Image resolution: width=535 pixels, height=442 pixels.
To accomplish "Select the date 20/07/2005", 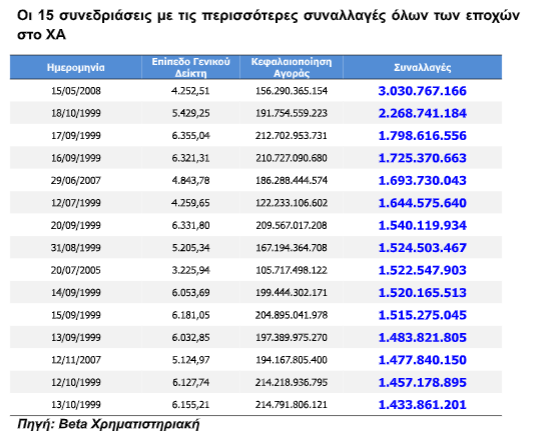I will [x=76, y=270].
